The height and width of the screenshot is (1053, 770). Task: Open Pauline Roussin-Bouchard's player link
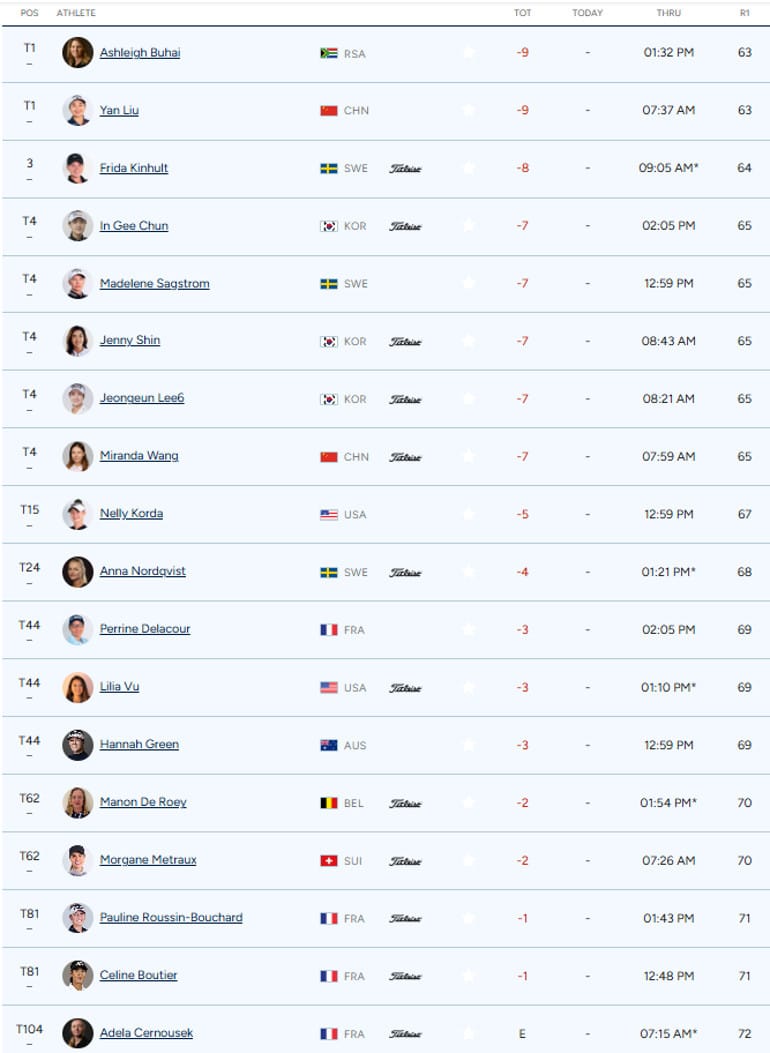(171, 917)
